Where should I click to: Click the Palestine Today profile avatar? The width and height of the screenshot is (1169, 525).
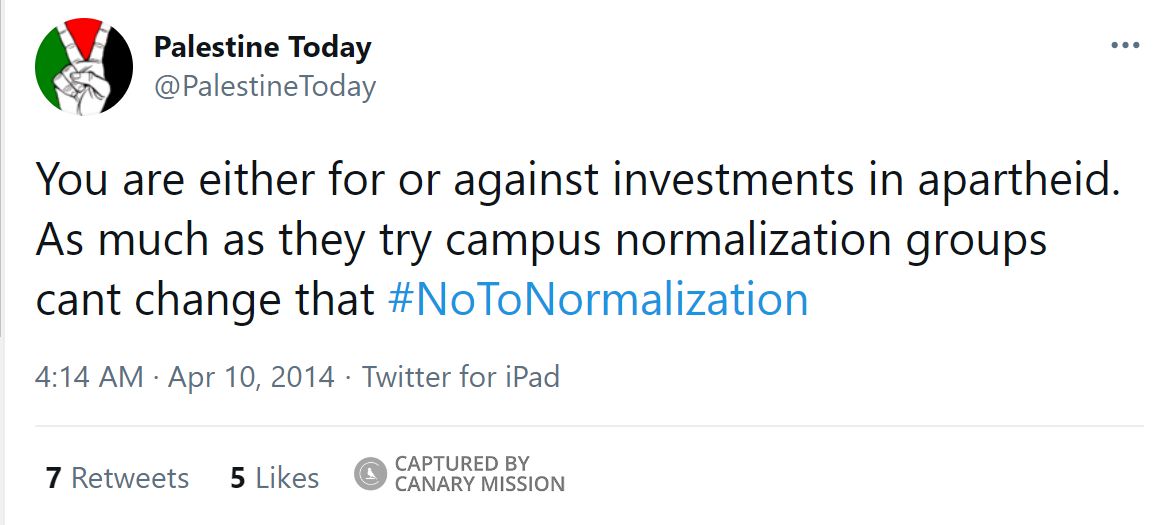pos(84,66)
